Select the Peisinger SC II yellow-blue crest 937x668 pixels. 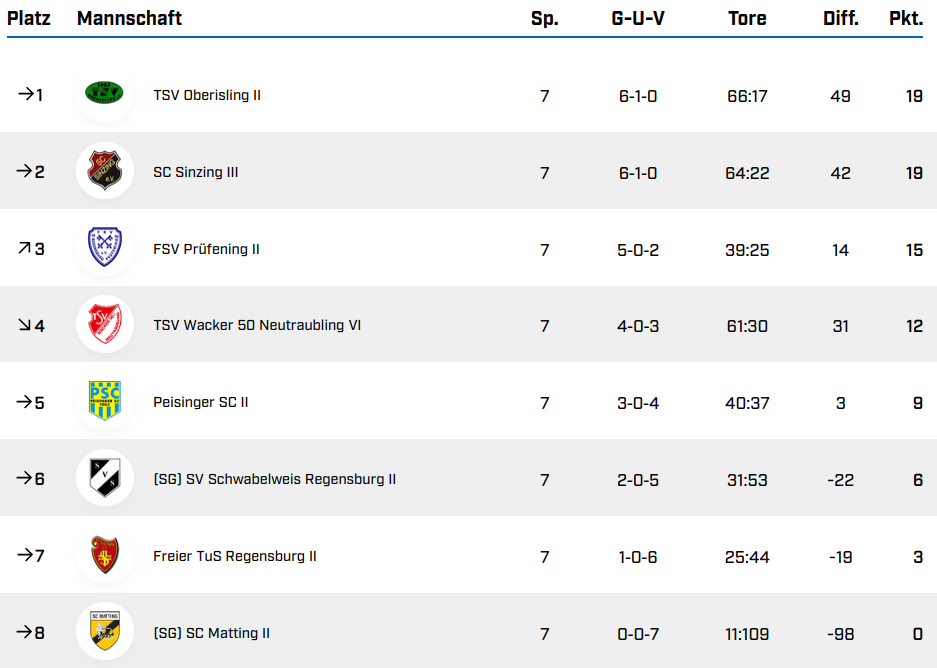[x=104, y=402]
